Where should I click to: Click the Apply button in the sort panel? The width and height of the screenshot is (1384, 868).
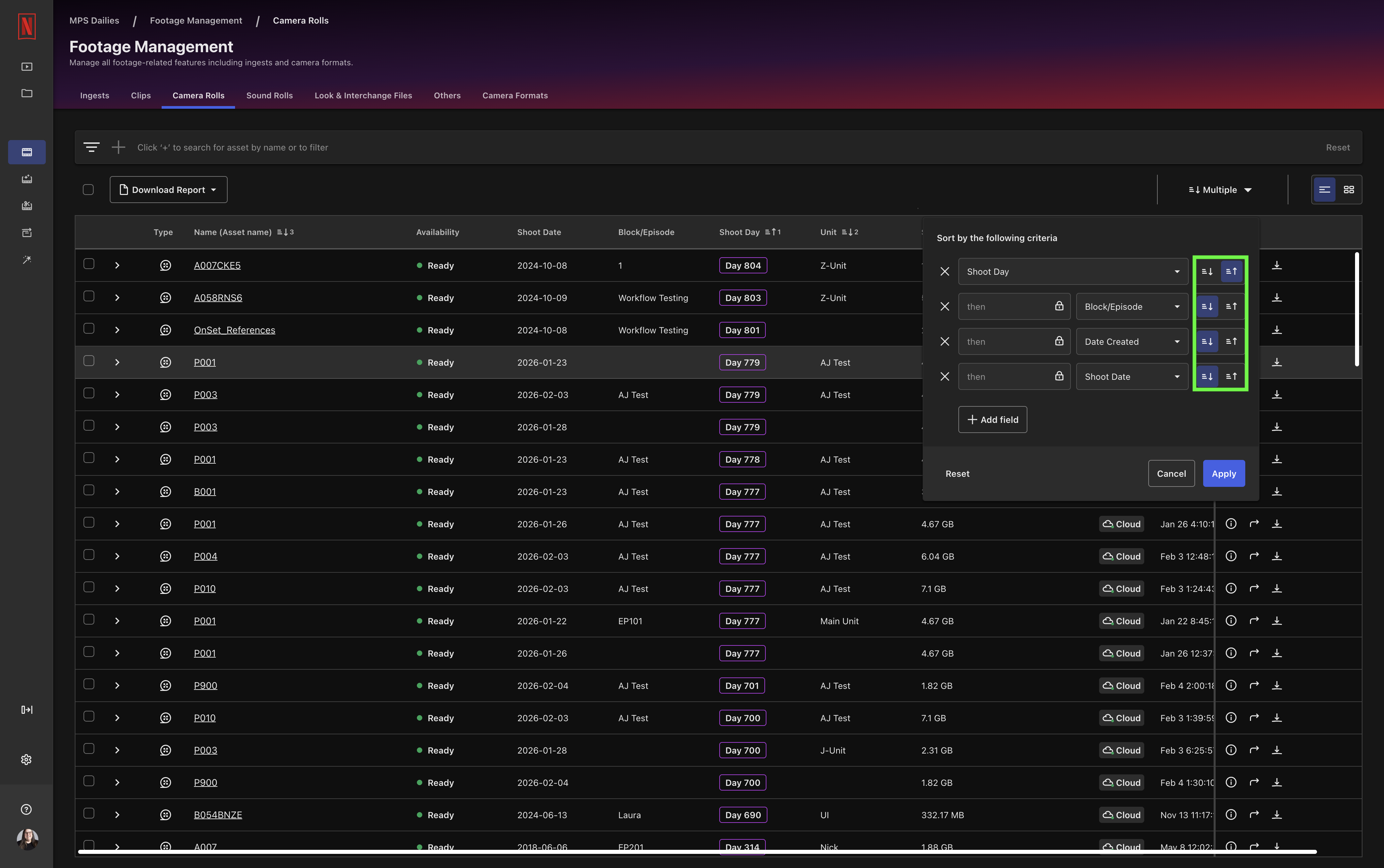1223,473
